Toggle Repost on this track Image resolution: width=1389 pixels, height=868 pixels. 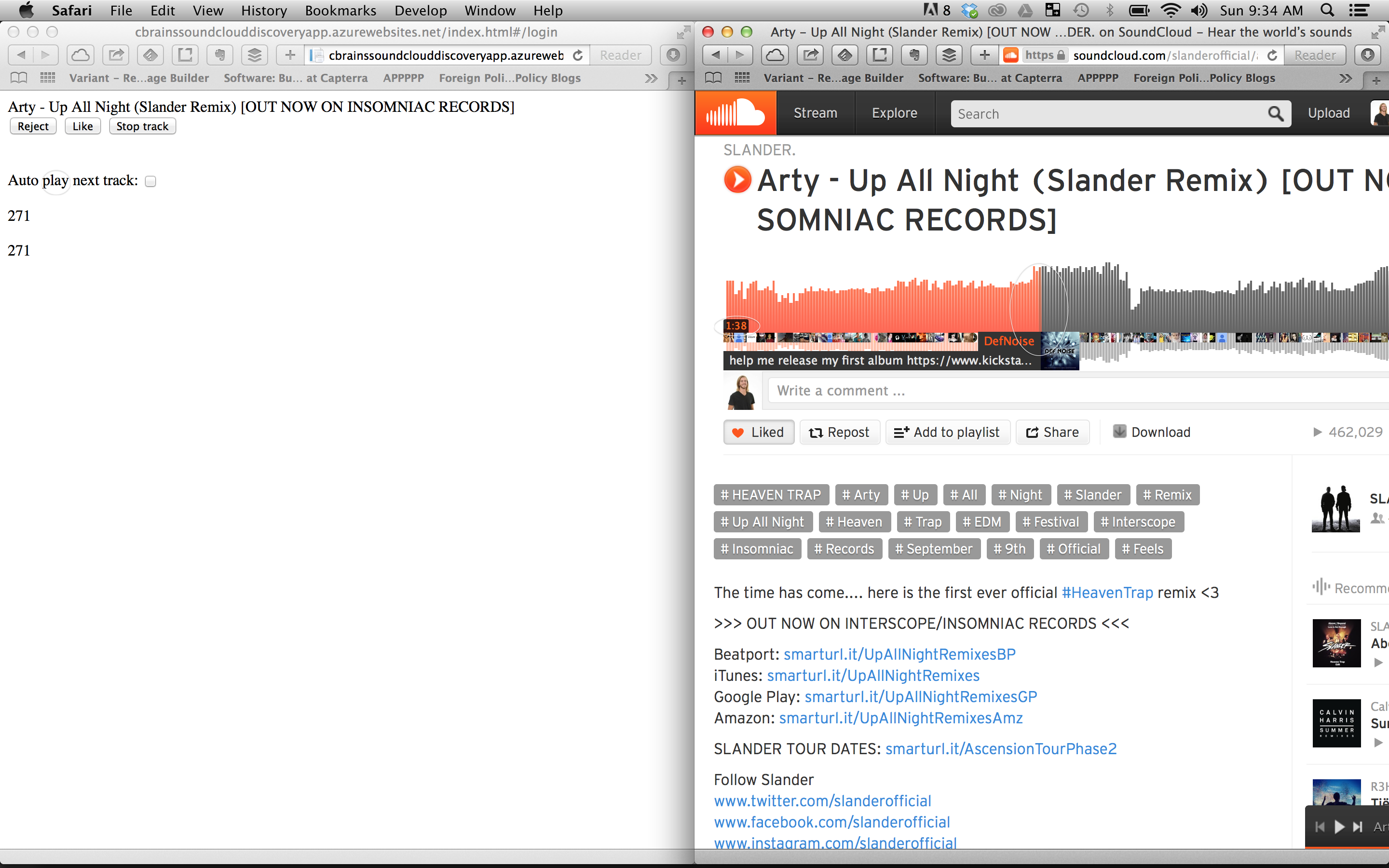pos(839,432)
